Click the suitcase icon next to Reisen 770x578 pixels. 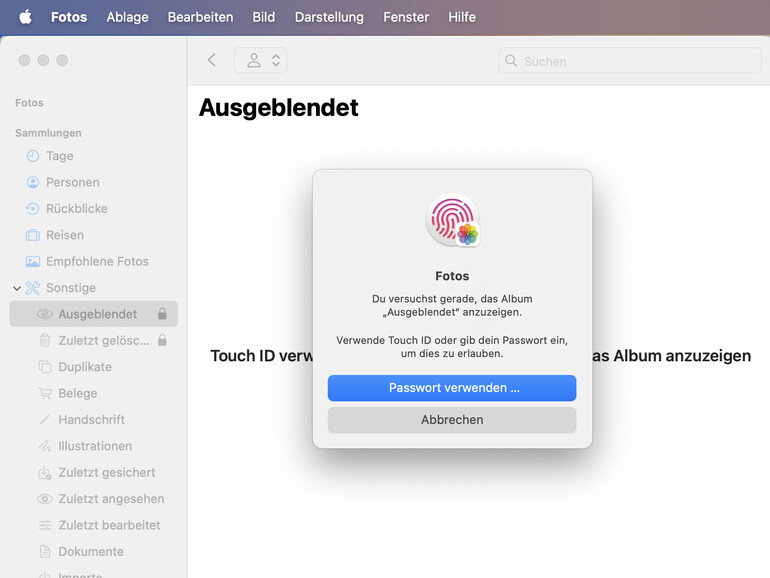(x=33, y=235)
